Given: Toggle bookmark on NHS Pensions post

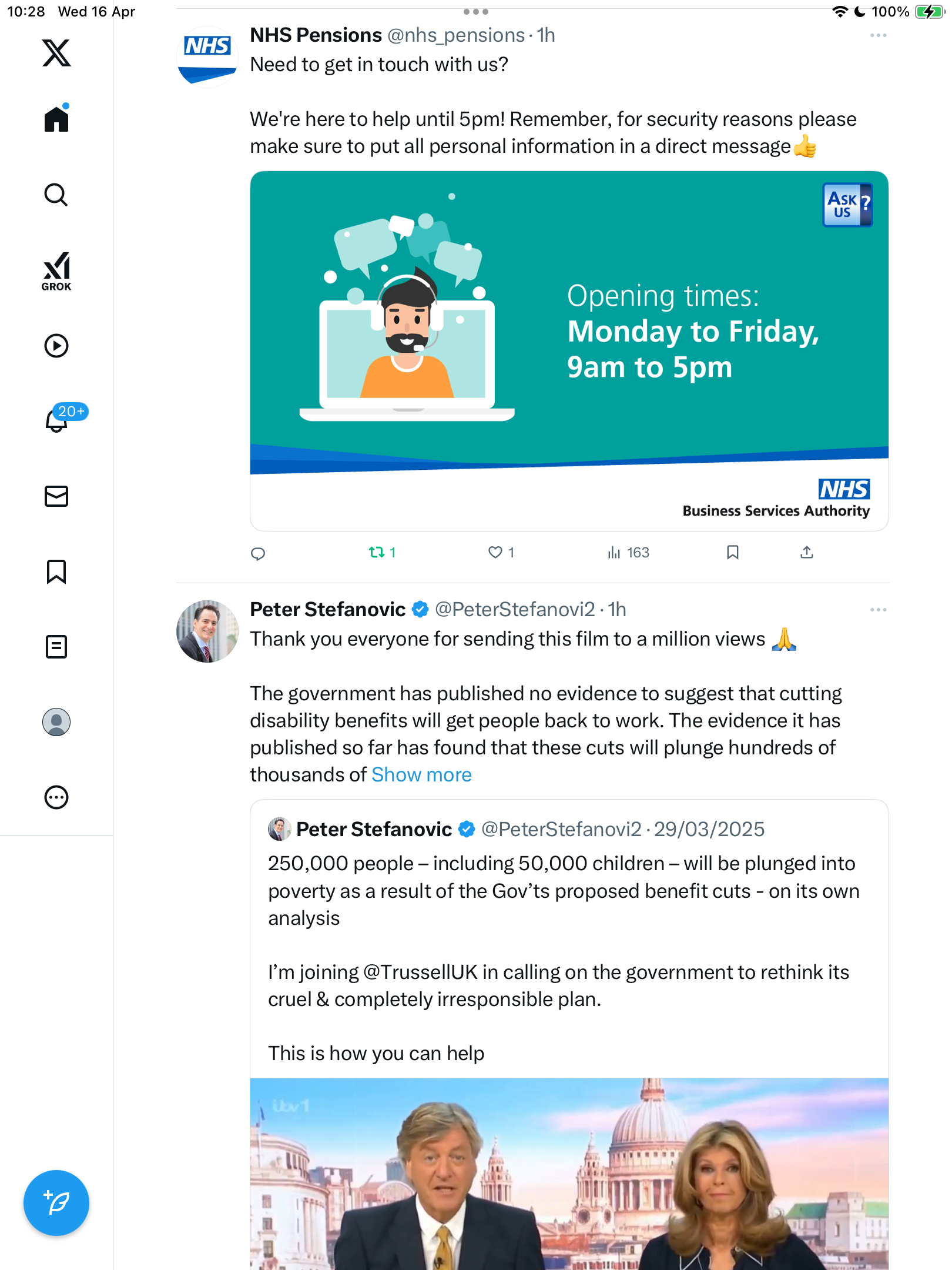Looking at the screenshot, I should click(732, 552).
